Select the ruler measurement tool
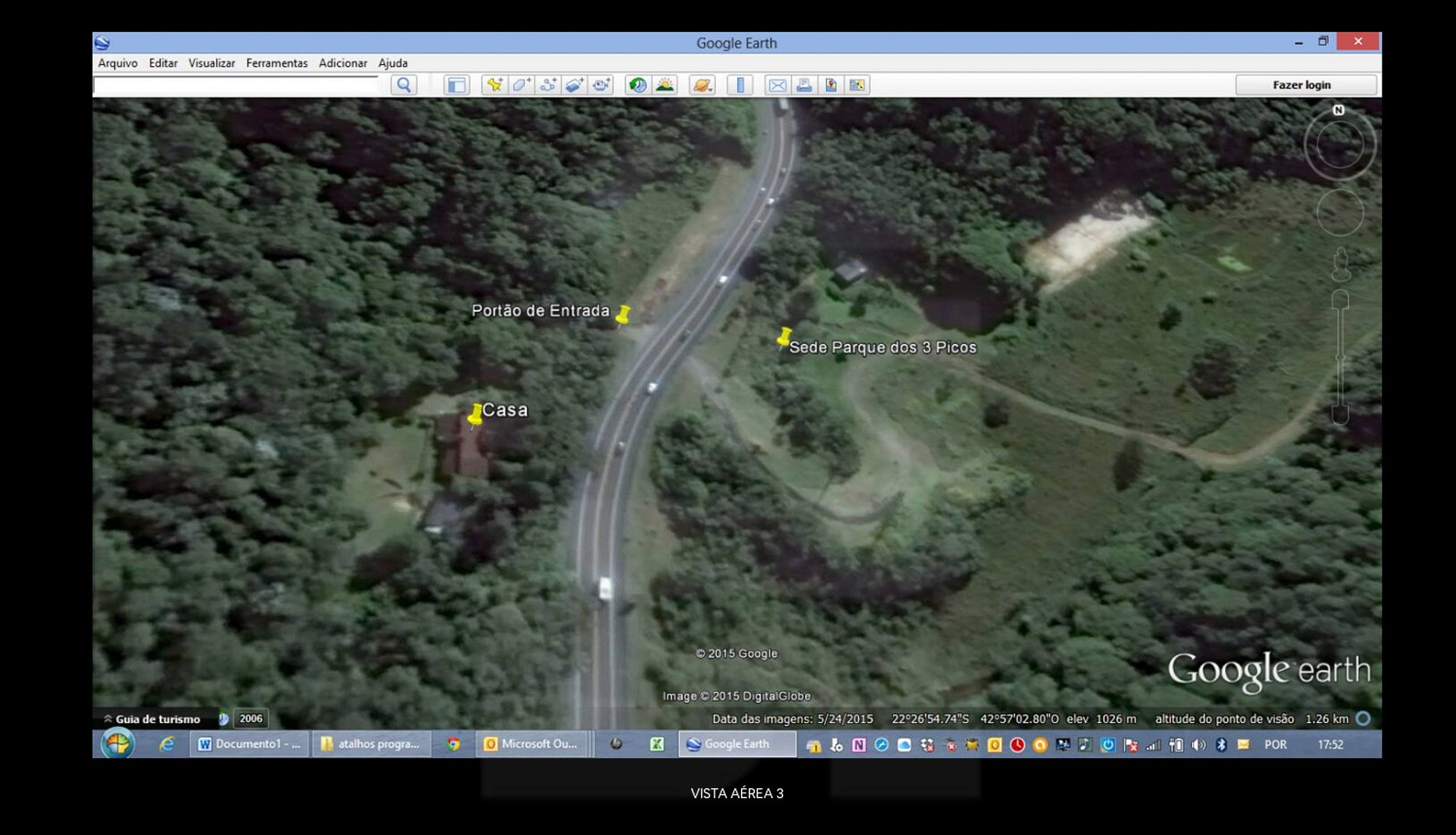The height and width of the screenshot is (835, 1456). pyautogui.click(x=740, y=85)
